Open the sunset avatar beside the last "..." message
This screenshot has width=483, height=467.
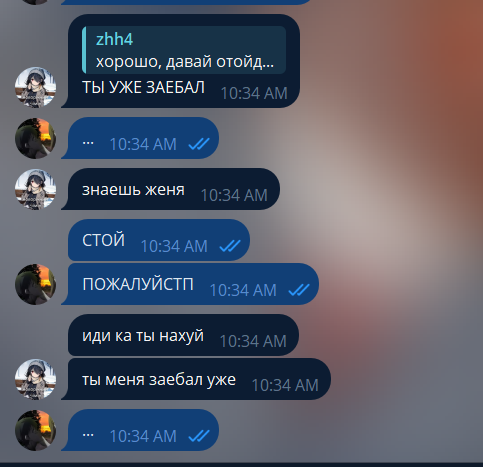35,430
